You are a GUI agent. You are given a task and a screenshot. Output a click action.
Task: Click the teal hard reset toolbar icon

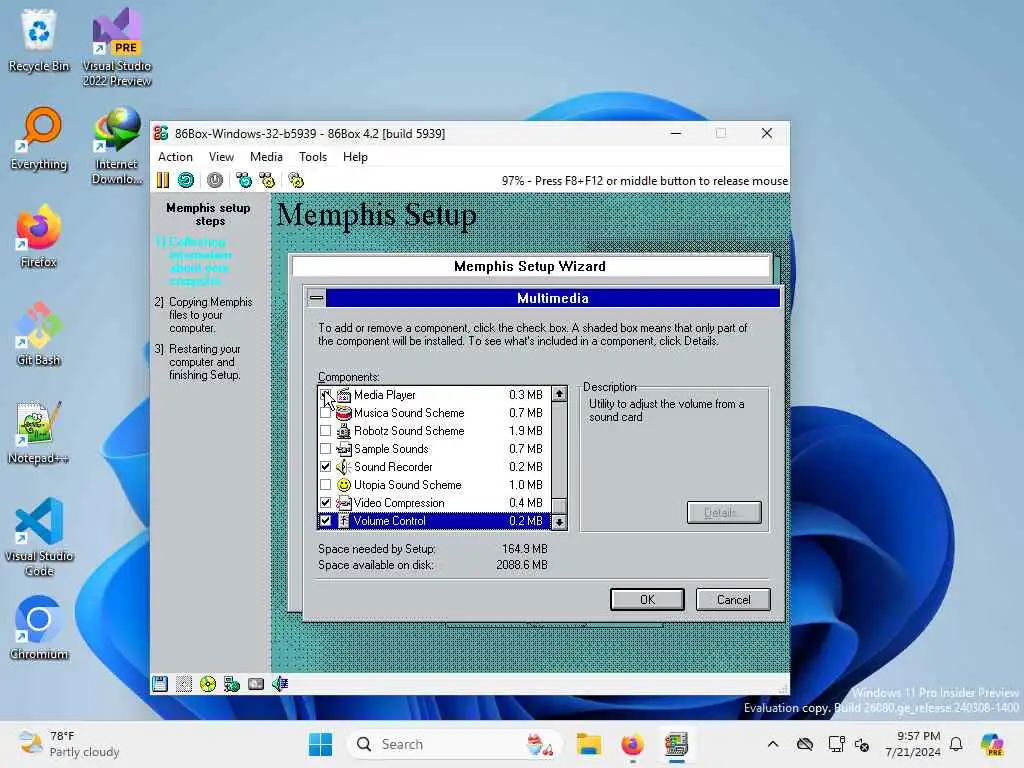(x=186, y=180)
